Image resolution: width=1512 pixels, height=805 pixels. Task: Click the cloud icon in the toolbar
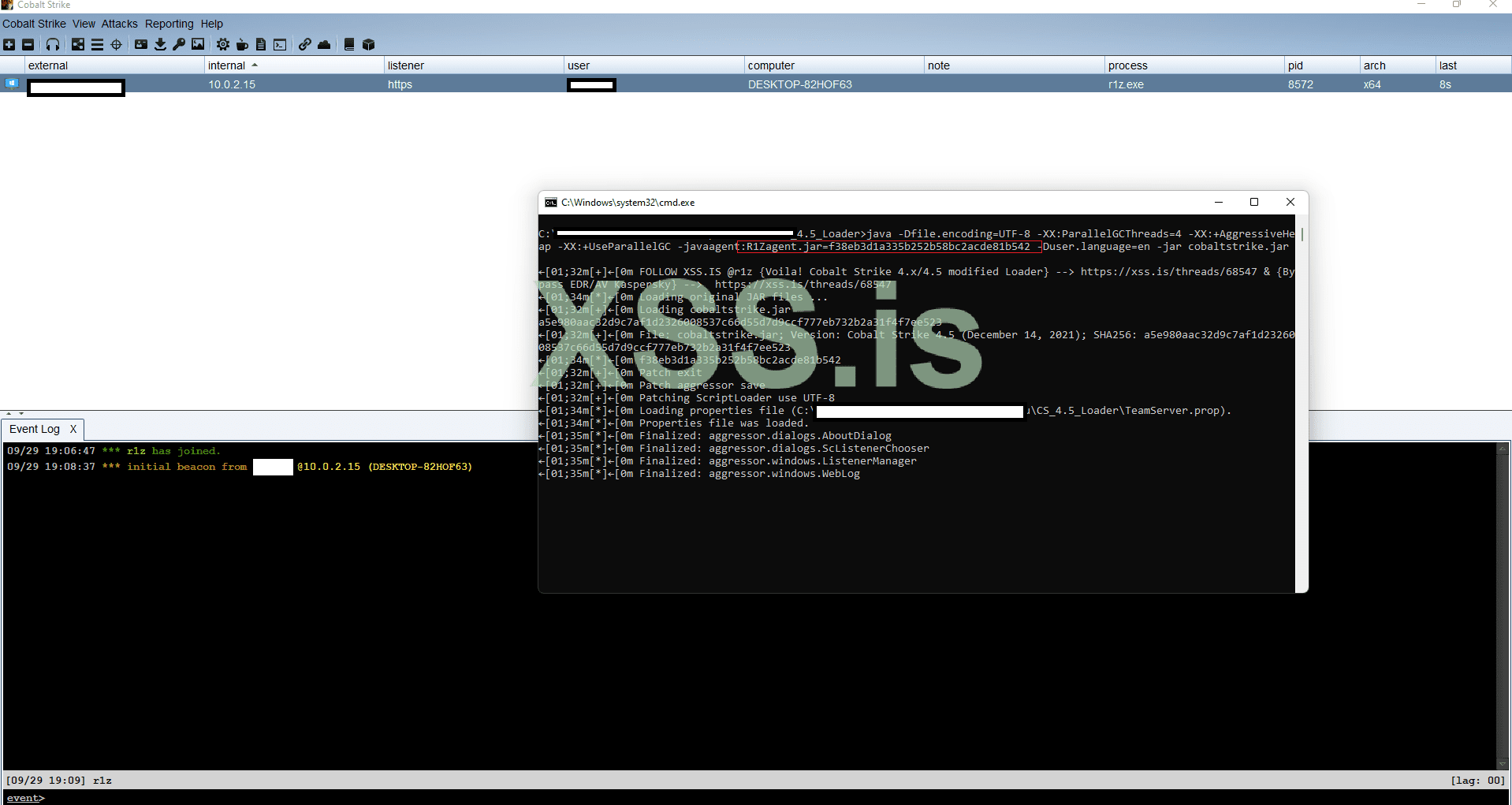324,44
